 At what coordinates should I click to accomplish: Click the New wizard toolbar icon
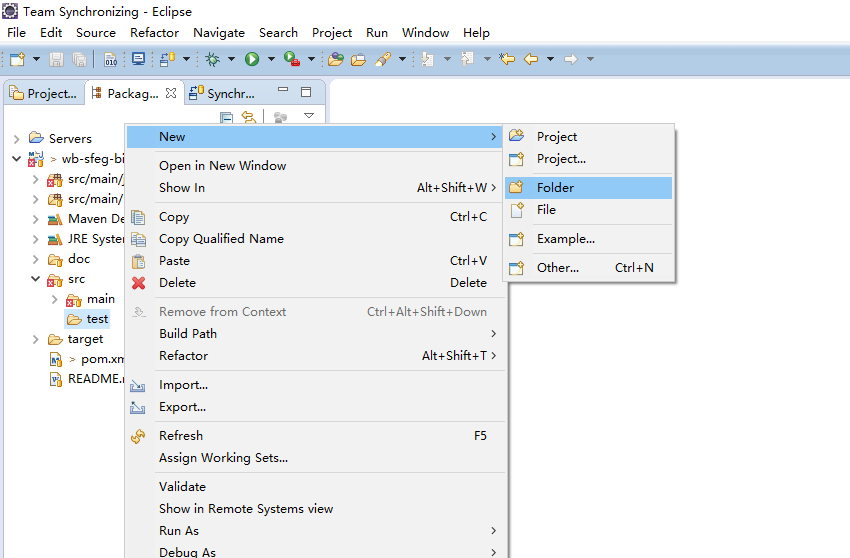[17, 59]
